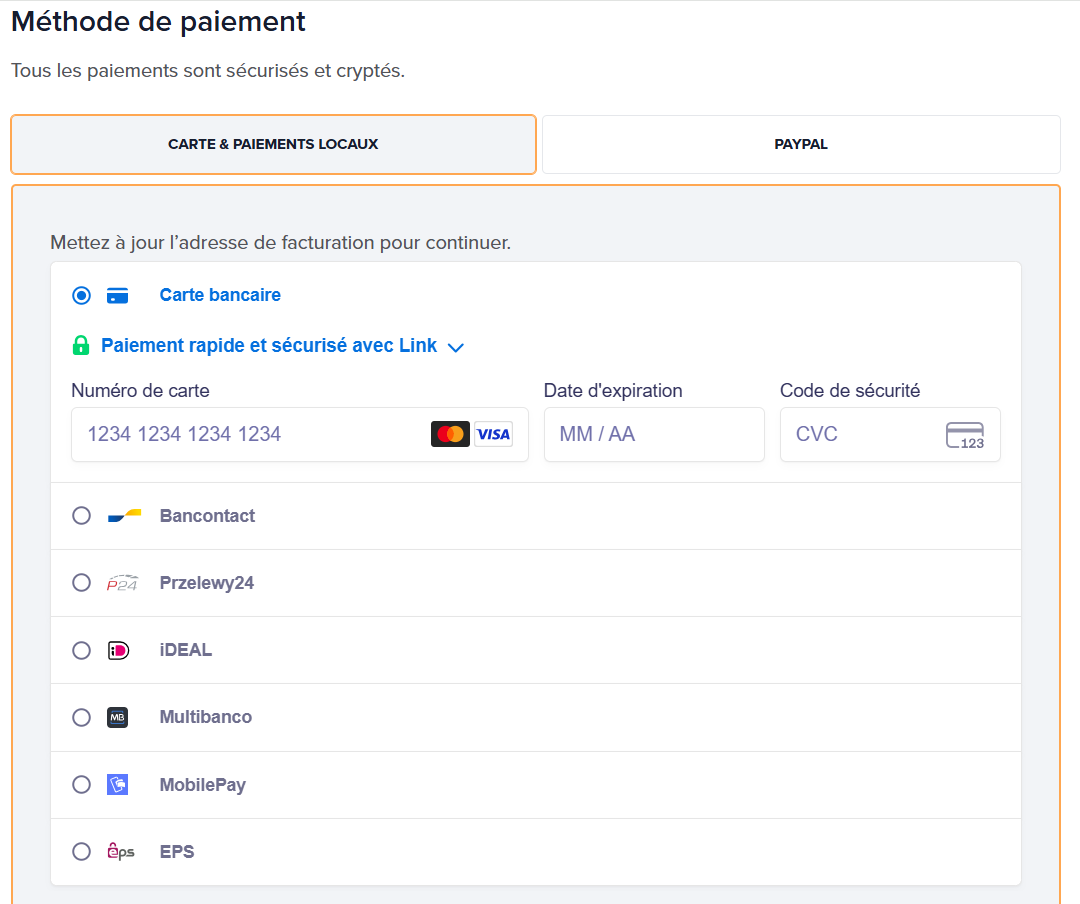Select the Carte bancaire radio button

coord(81,296)
